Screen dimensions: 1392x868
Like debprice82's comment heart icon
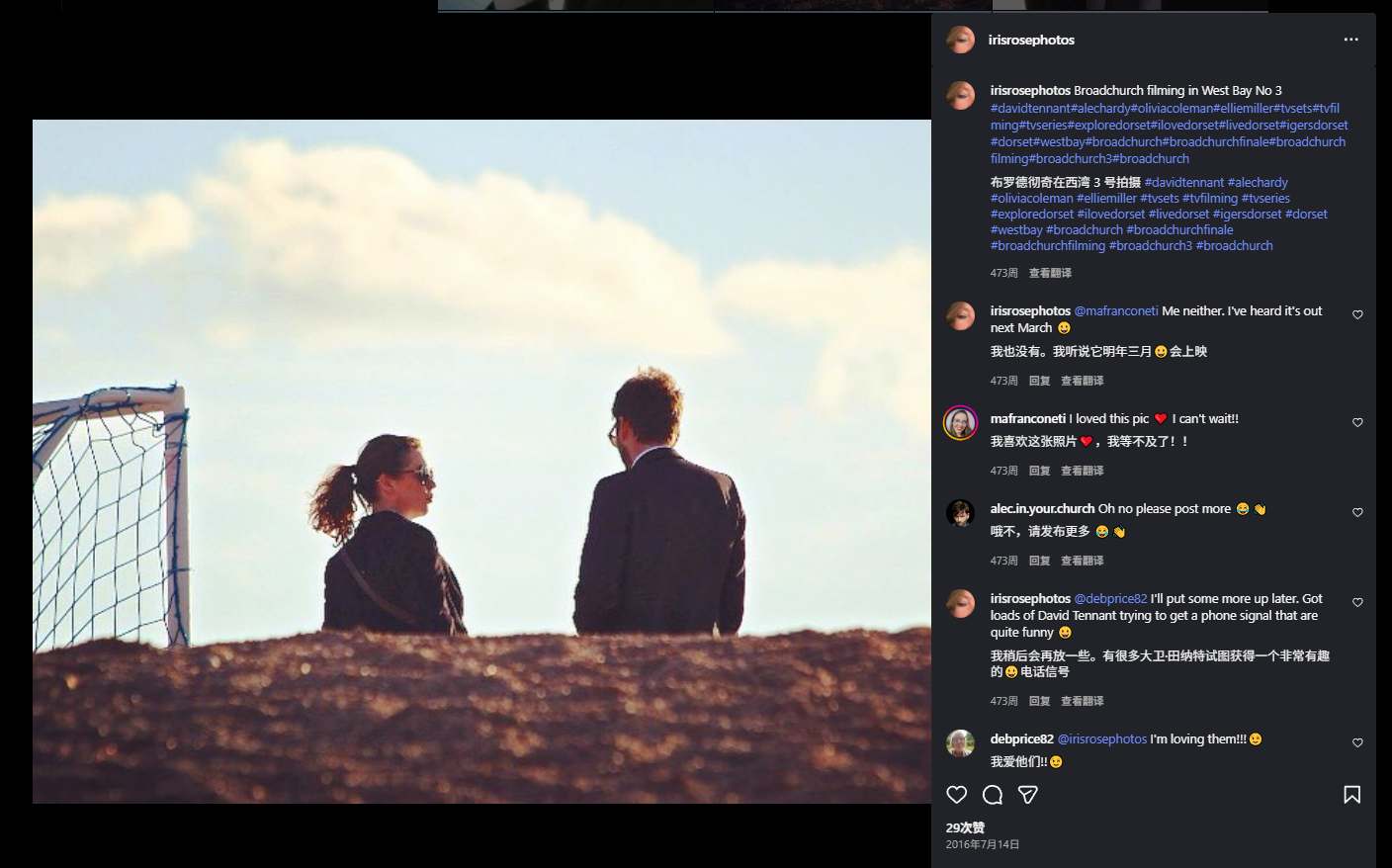click(x=1357, y=743)
